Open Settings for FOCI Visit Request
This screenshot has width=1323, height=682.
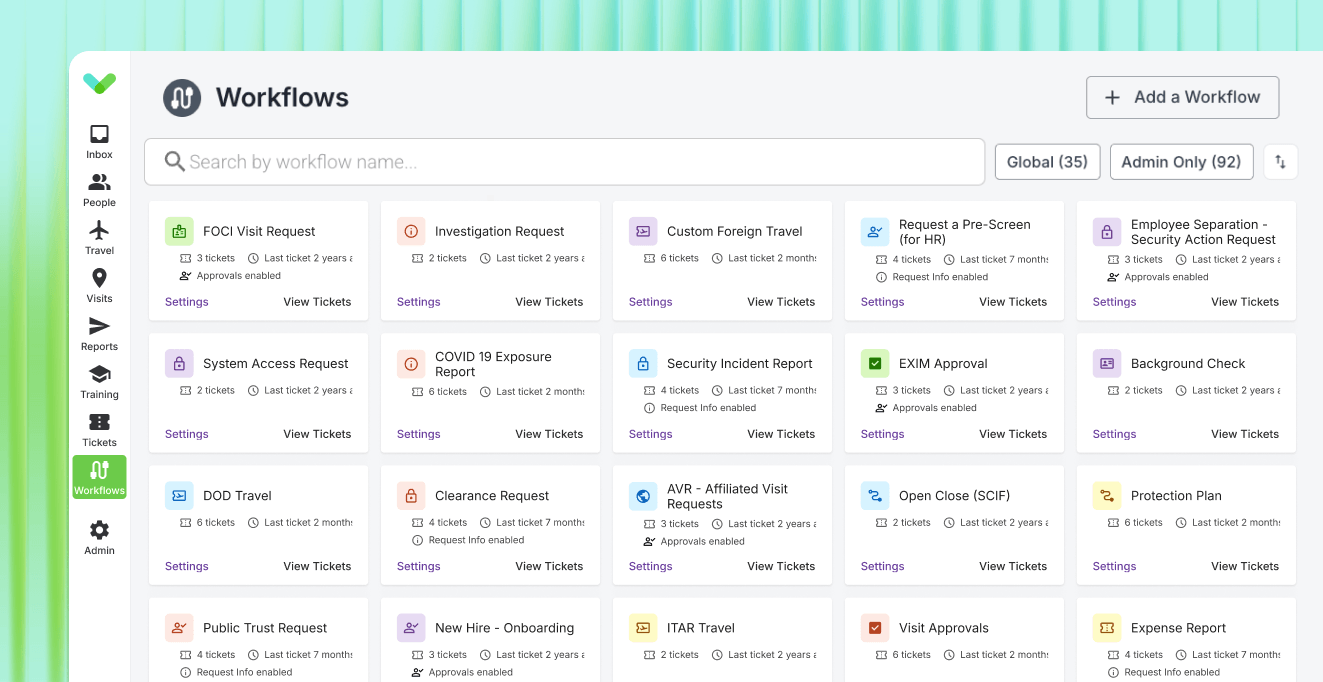click(x=187, y=302)
